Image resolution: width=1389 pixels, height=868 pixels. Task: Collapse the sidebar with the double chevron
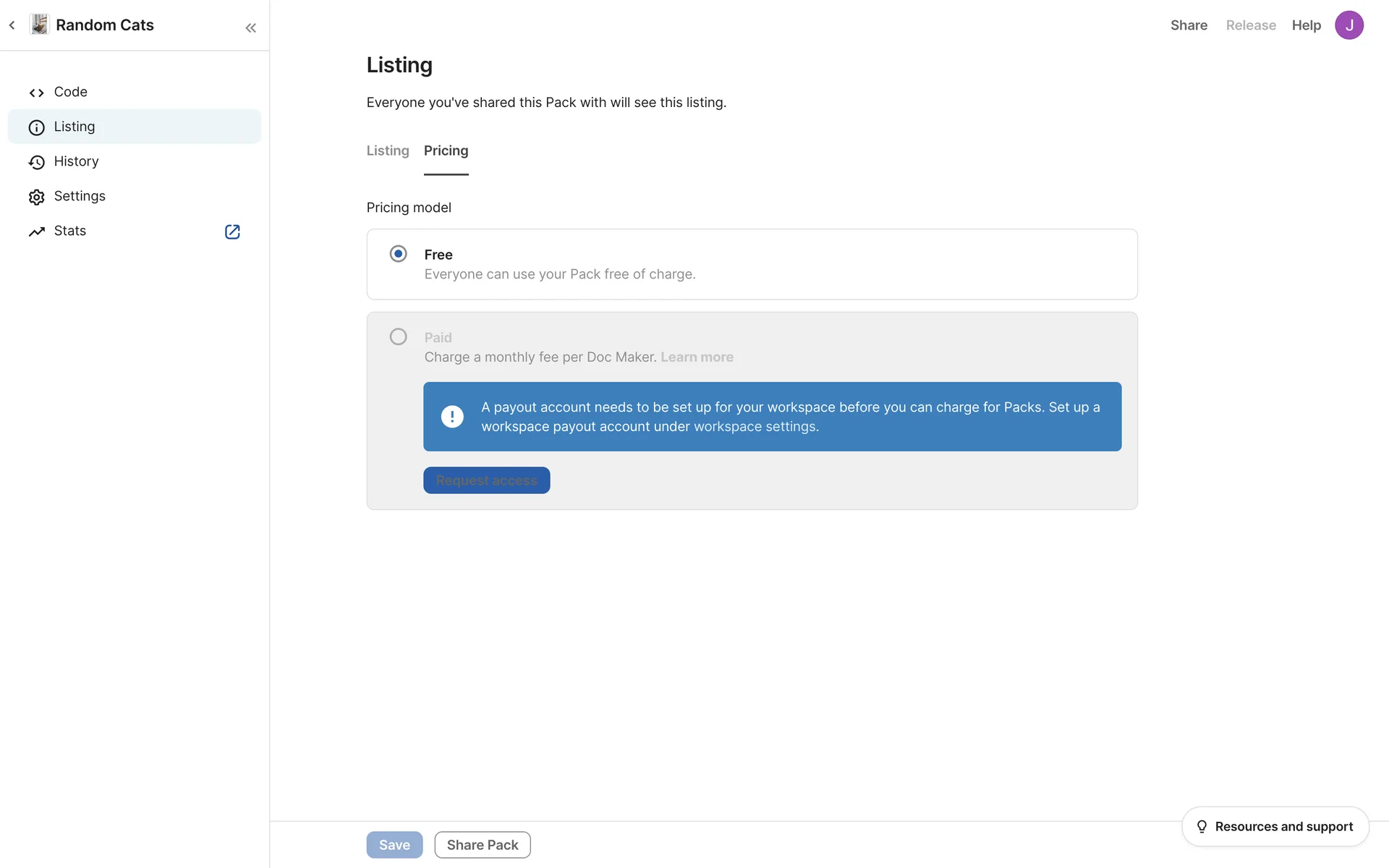[x=250, y=28]
